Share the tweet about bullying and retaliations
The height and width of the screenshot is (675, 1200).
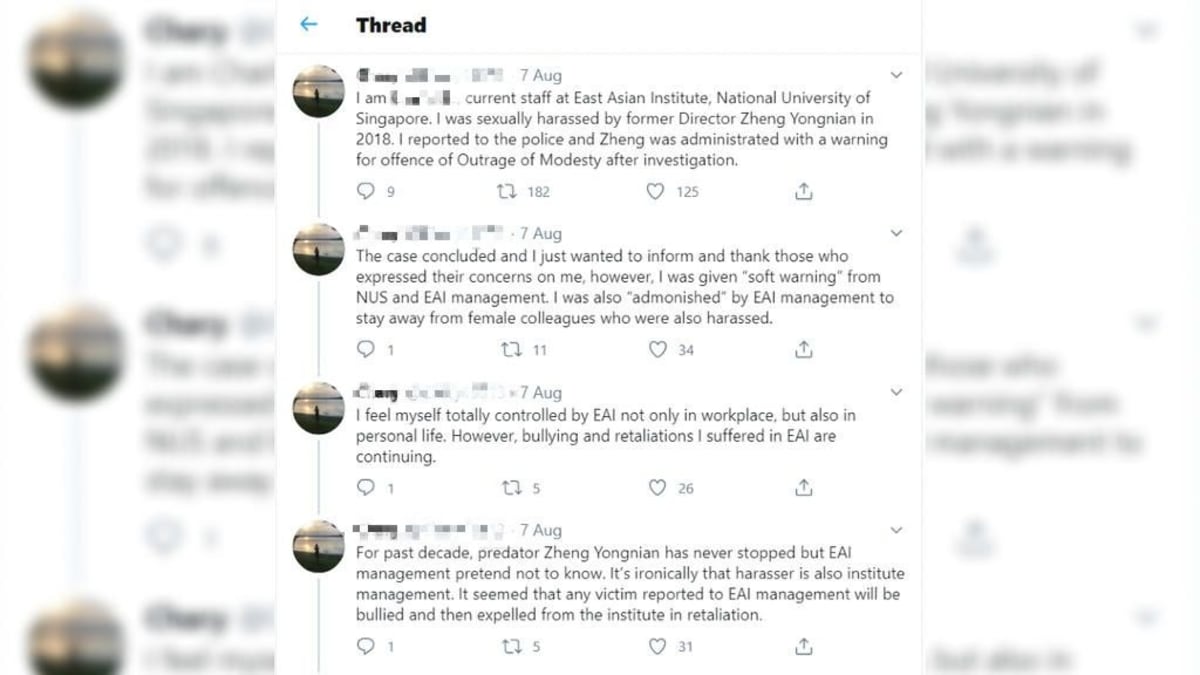pyautogui.click(x=804, y=488)
